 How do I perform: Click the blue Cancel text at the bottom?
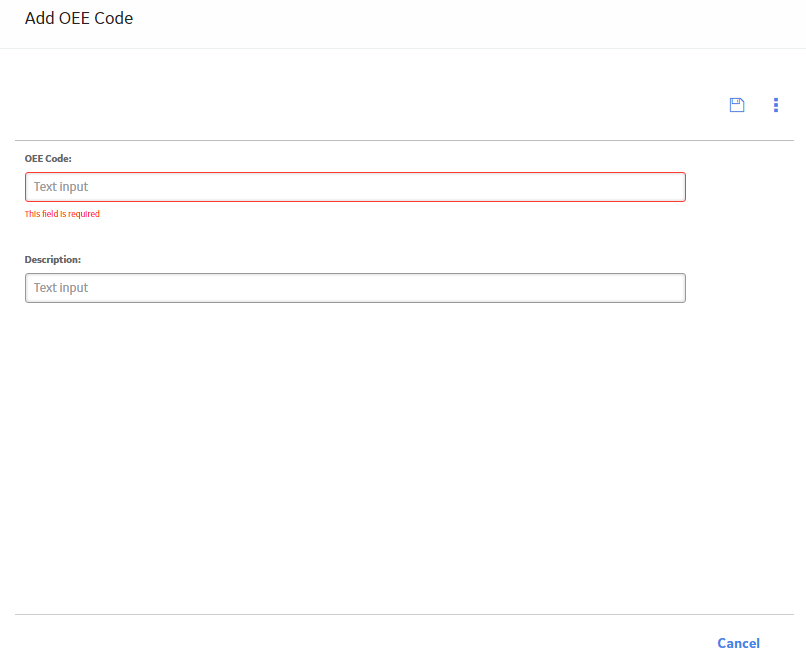click(x=738, y=643)
